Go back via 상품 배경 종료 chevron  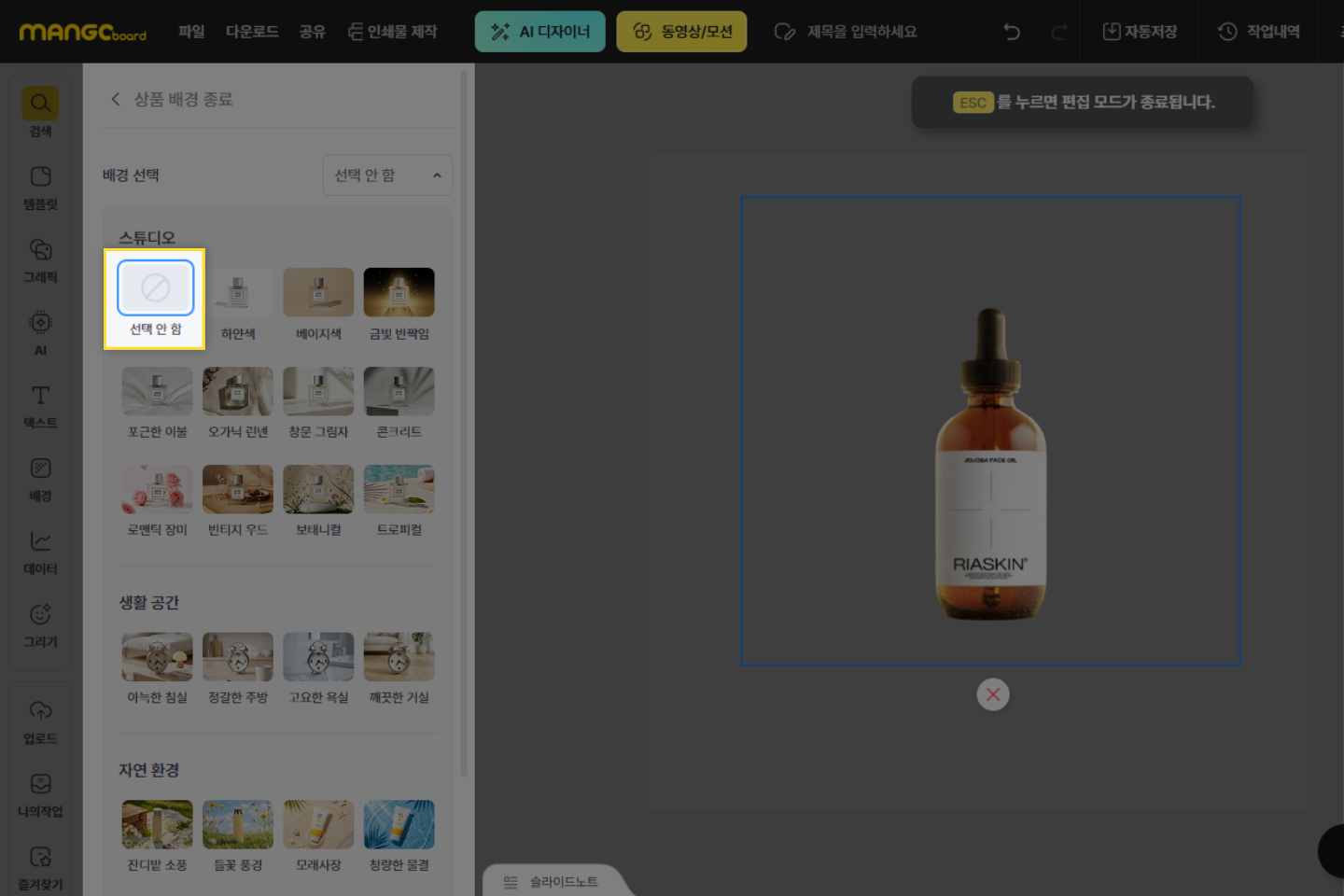(x=116, y=99)
